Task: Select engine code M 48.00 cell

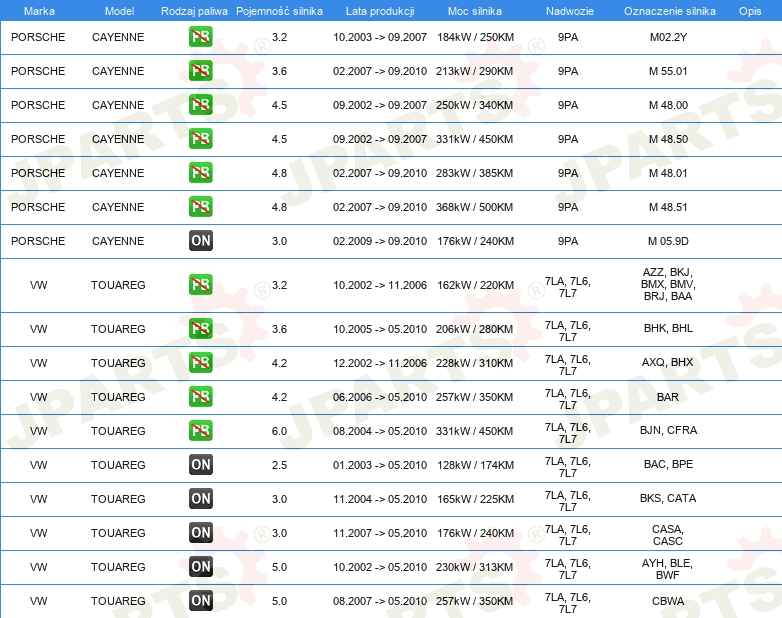Action: coord(668,105)
